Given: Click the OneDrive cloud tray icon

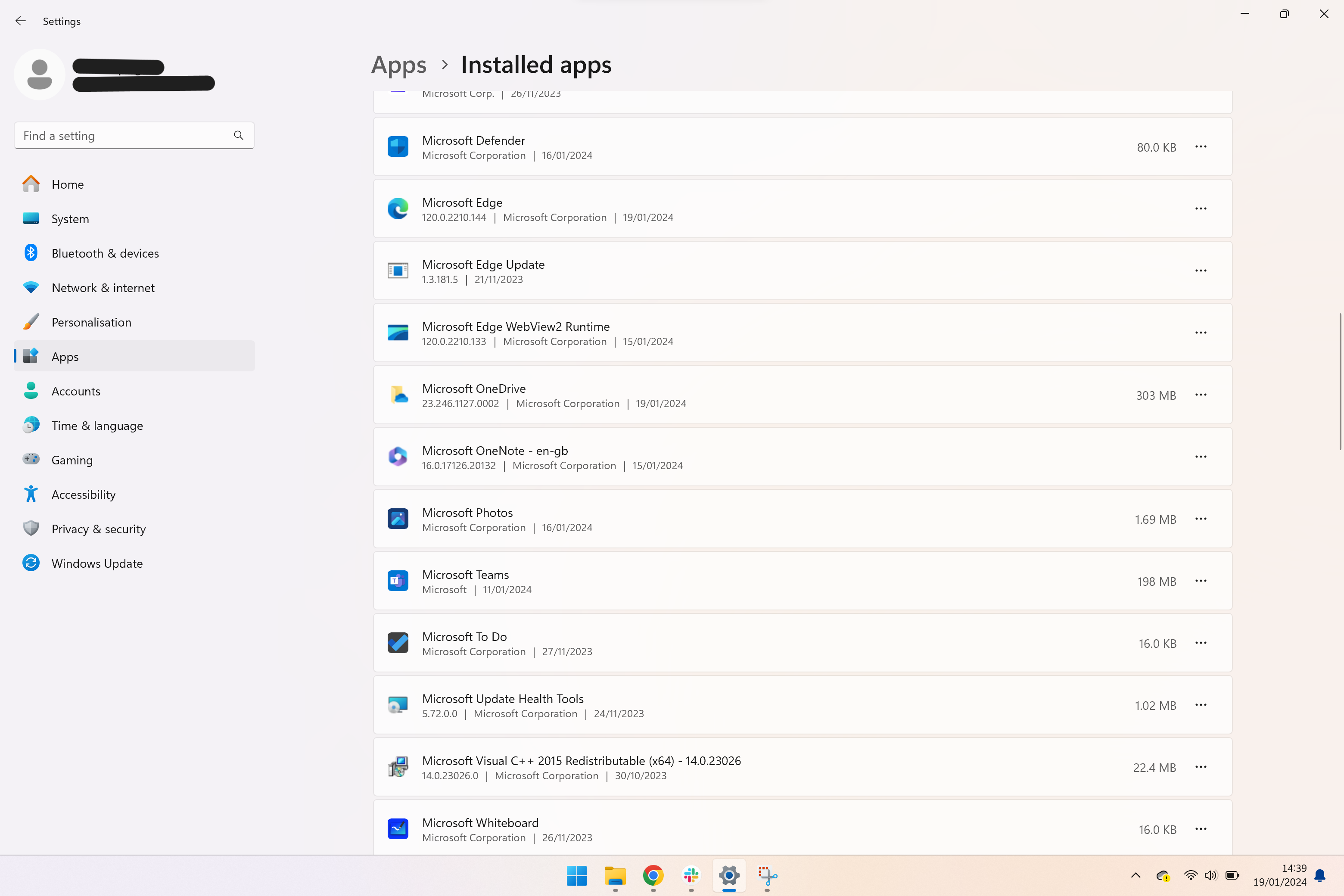Looking at the screenshot, I should click(1163, 875).
